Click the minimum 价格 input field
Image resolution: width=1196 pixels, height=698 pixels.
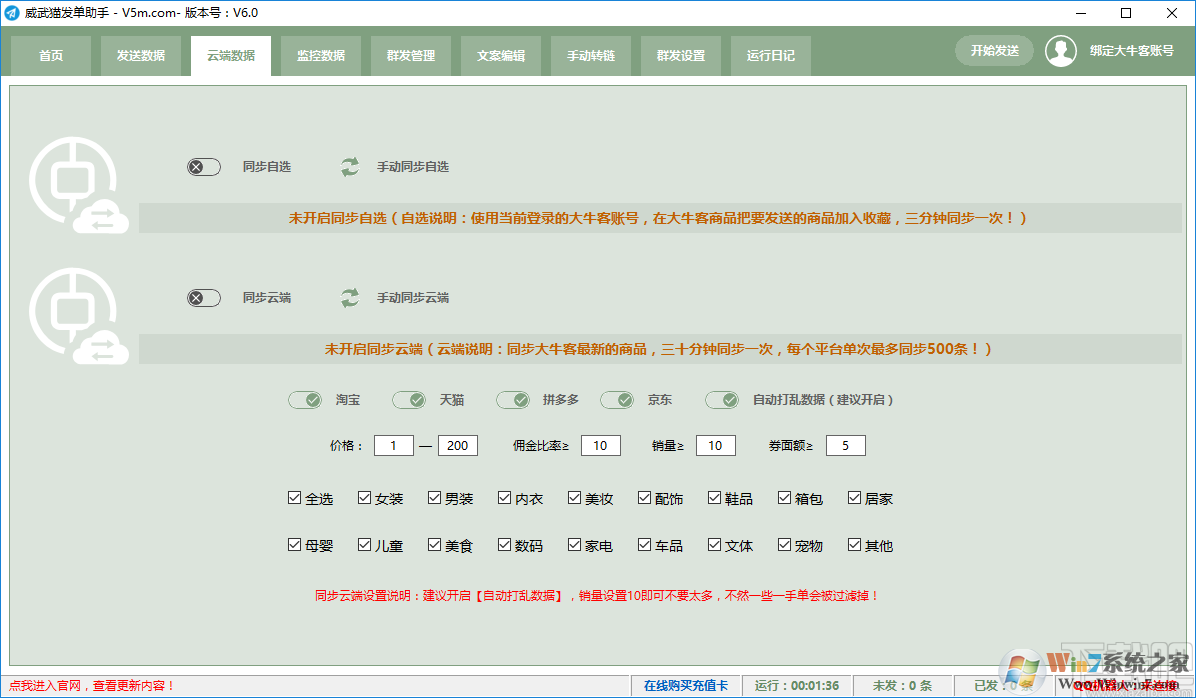[x=393, y=445]
